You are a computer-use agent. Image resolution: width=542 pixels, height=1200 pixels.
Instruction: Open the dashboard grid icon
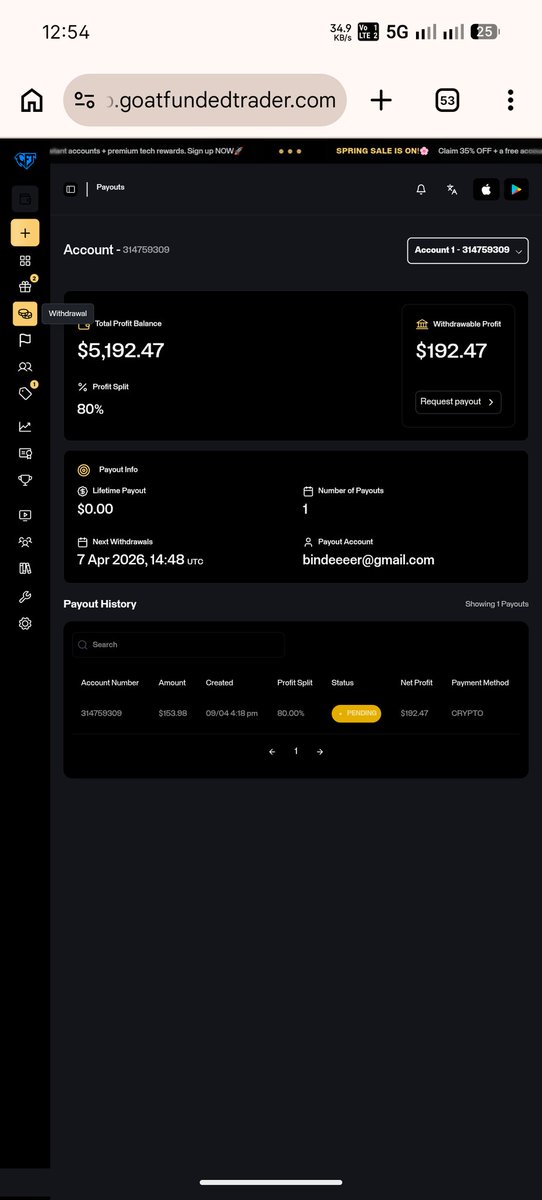(x=25, y=261)
